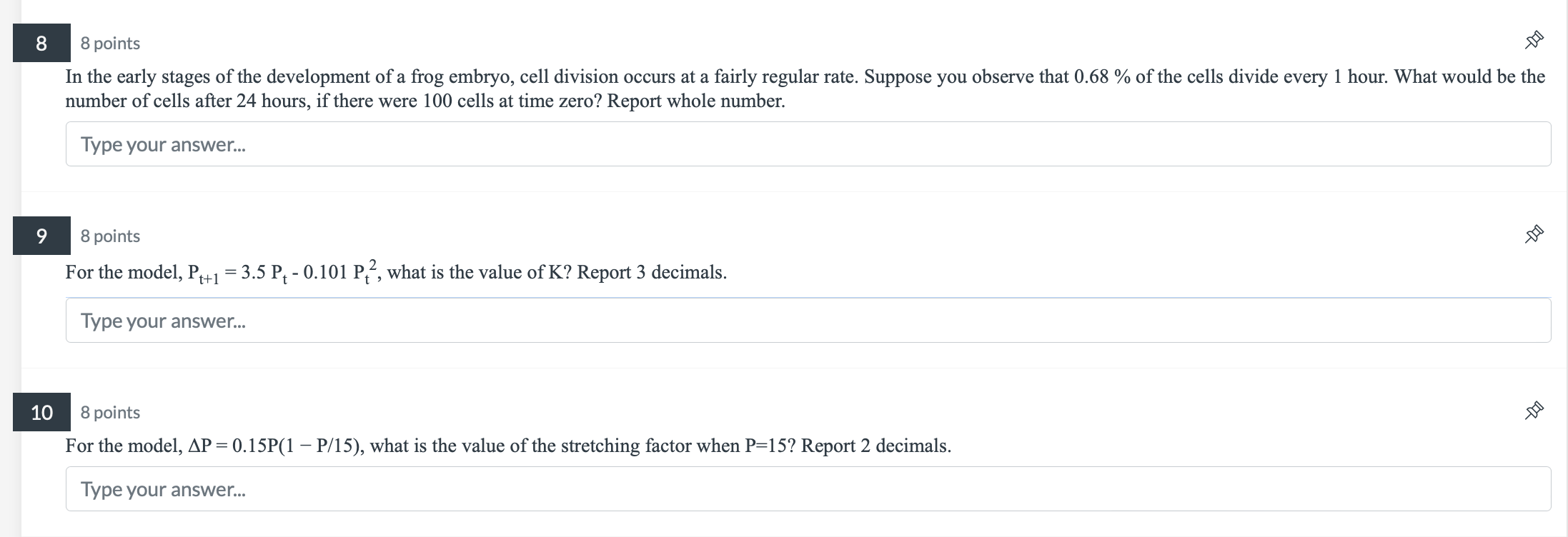Select the 8 points label on question 9
The image size is (1568, 537).
[109, 236]
